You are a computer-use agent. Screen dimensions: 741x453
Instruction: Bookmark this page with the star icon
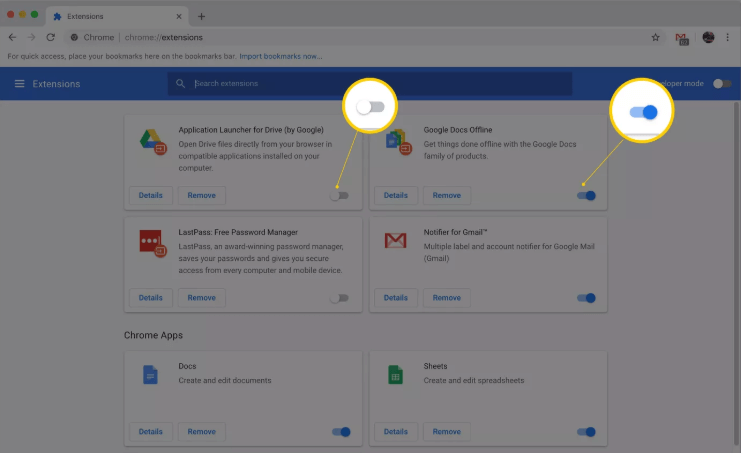[x=655, y=37]
